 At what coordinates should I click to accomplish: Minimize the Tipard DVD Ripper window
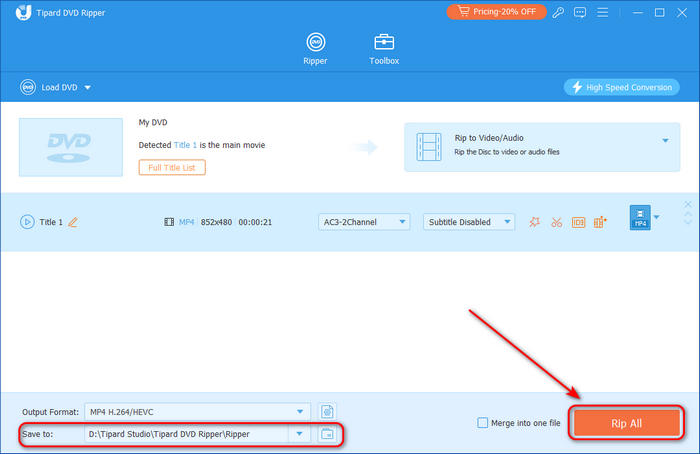[x=638, y=12]
